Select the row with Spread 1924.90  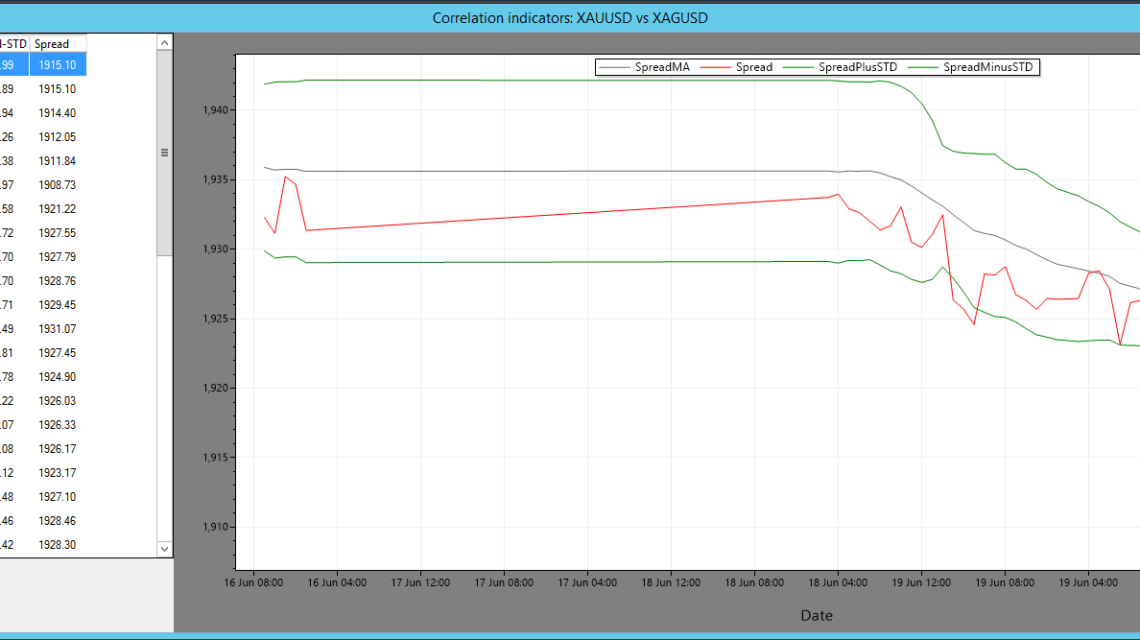pyautogui.click(x=57, y=377)
